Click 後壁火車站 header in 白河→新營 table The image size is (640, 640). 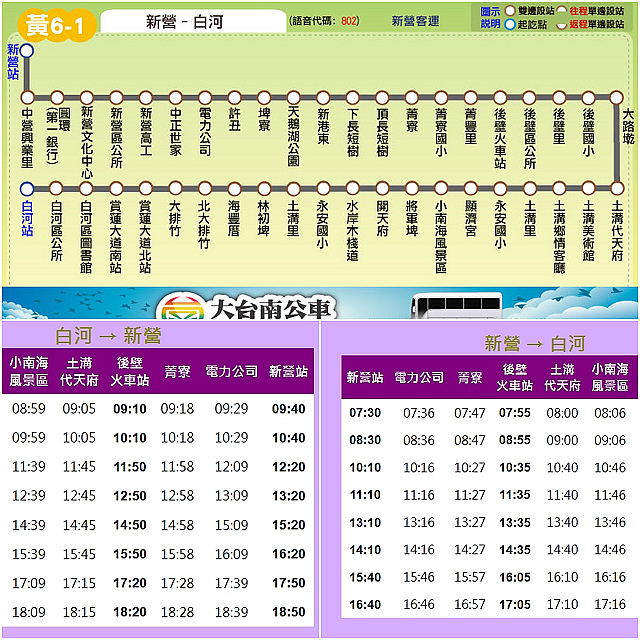[x=129, y=371]
